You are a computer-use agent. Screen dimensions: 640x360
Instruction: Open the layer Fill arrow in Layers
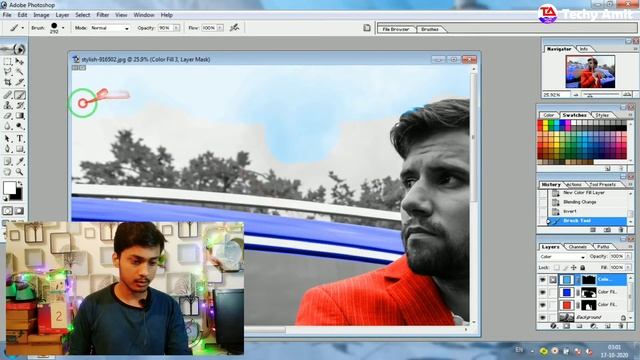(x=628, y=268)
